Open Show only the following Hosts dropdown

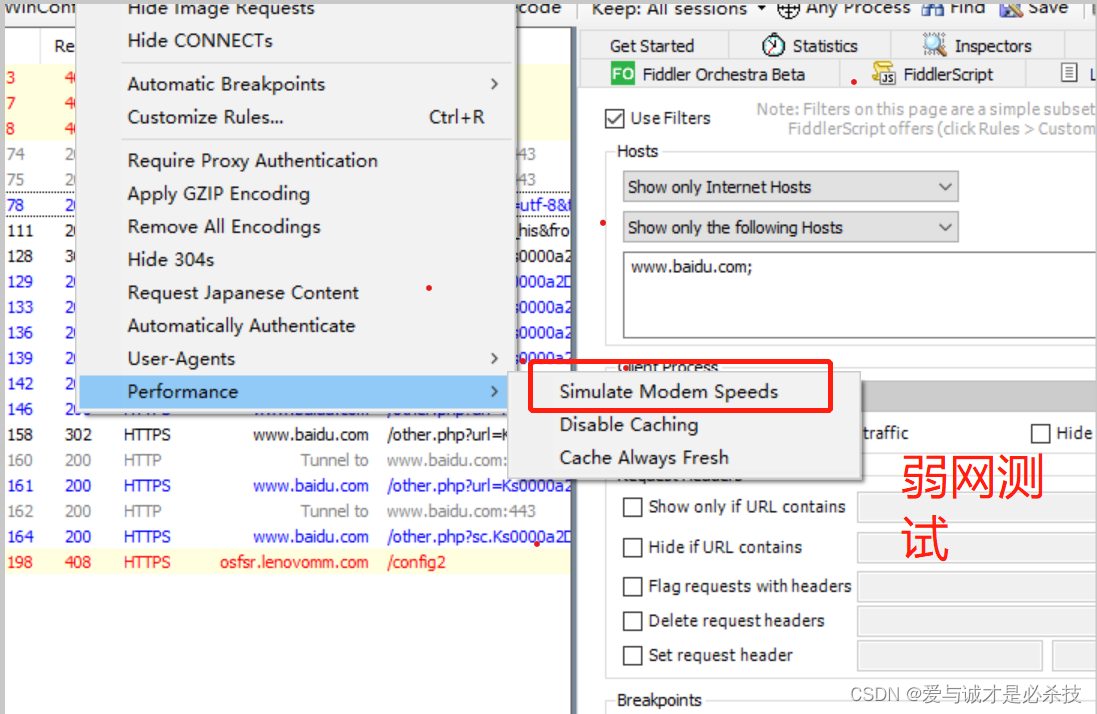[791, 227]
